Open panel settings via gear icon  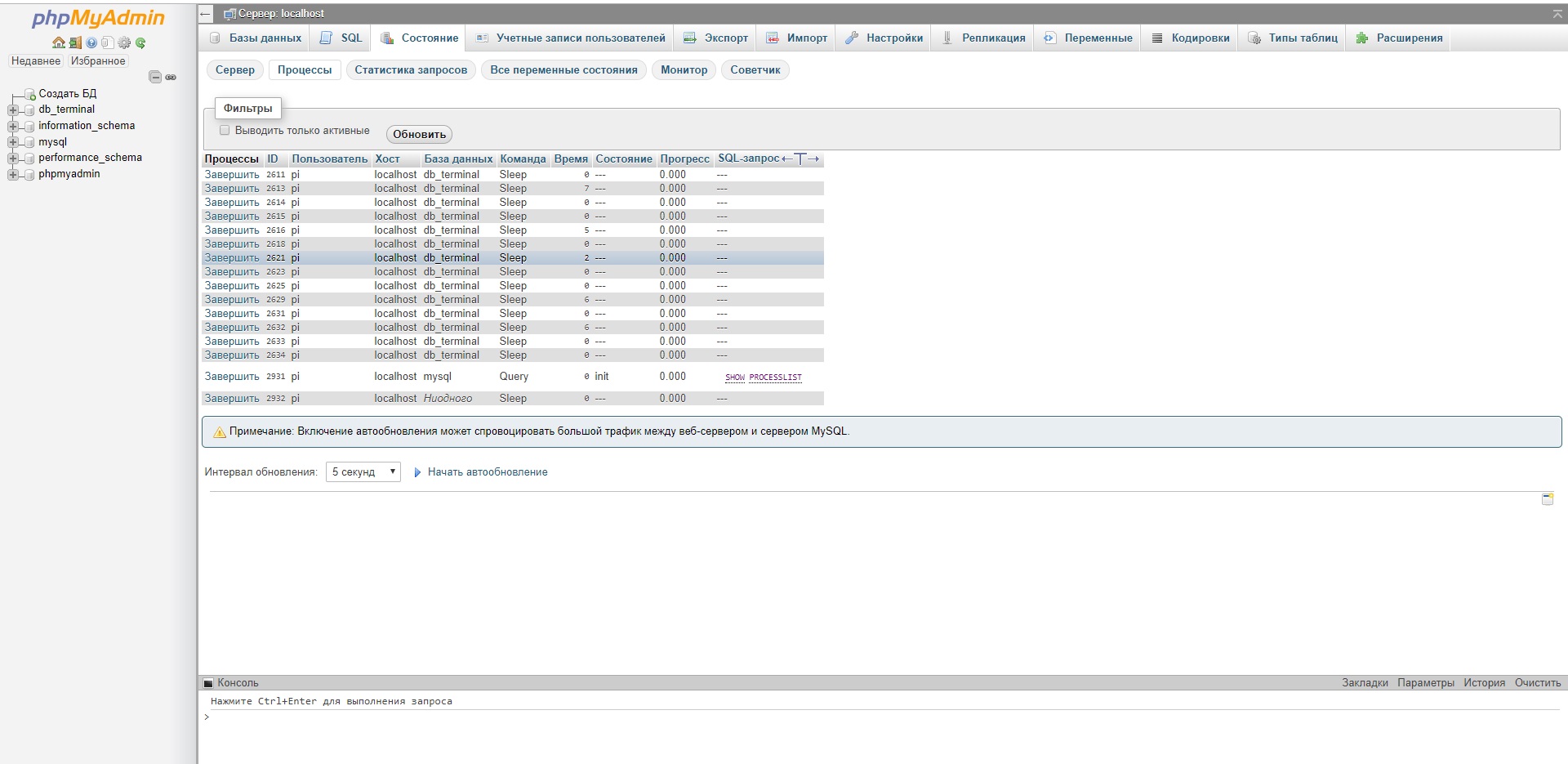pyautogui.click(x=123, y=42)
